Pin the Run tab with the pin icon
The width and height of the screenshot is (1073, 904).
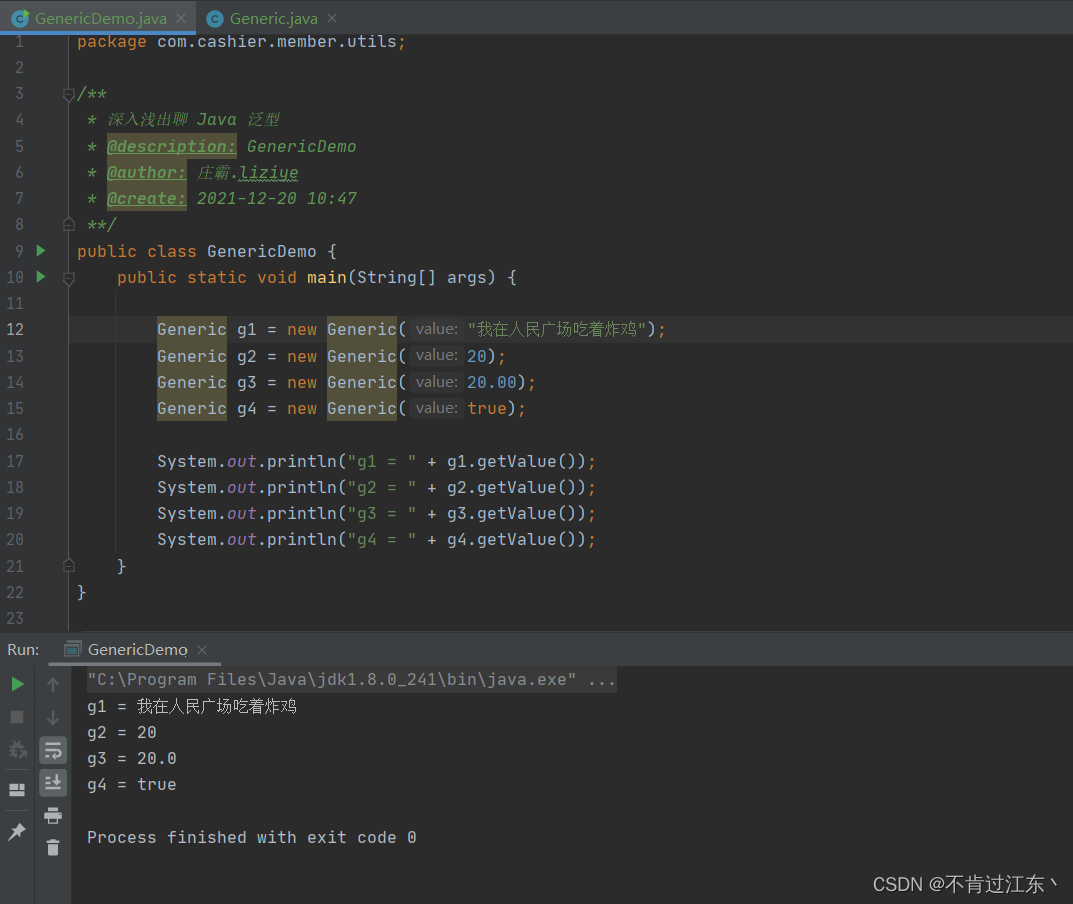tap(16, 831)
